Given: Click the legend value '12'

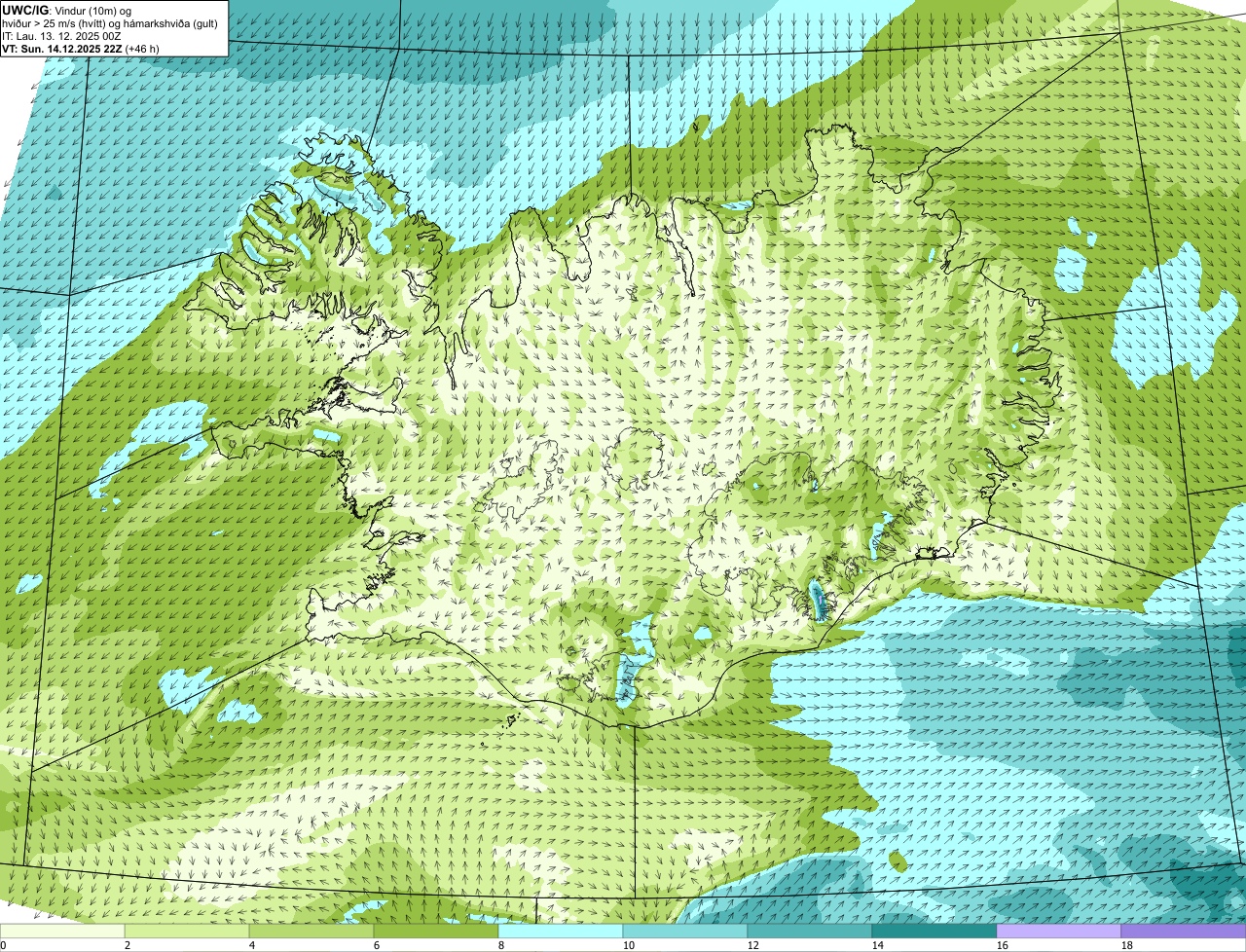Looking at the screenshot, I should coord(753,945).
